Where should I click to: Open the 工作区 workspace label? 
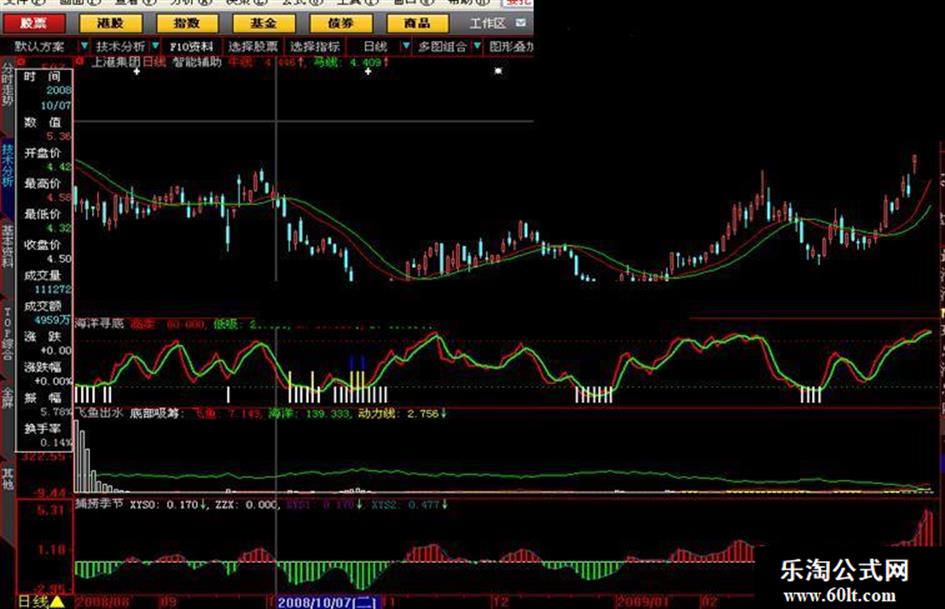(487, 24)
